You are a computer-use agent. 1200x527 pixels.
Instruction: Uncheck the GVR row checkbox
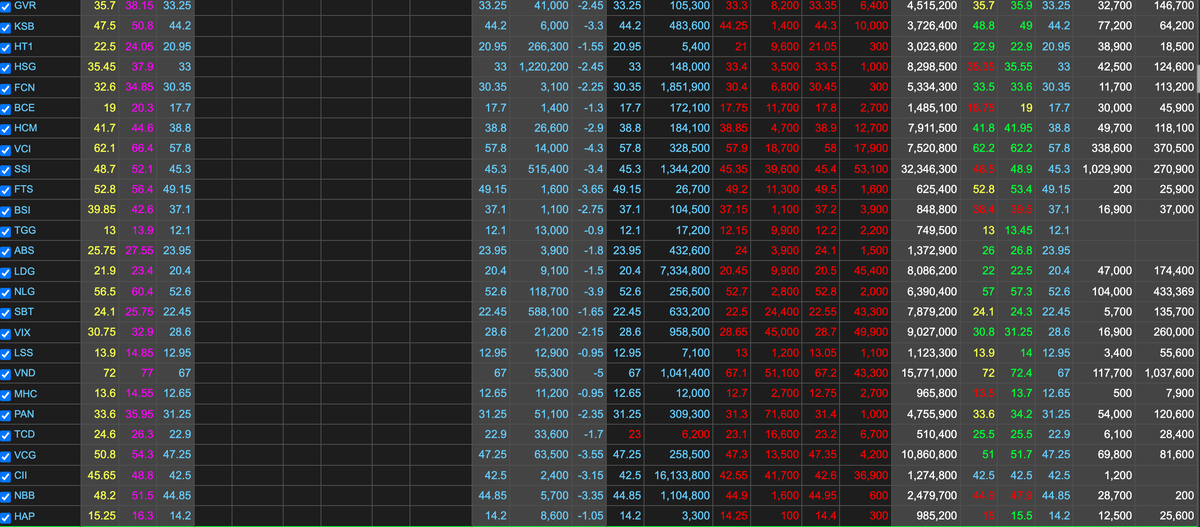[x=7, y=6]
